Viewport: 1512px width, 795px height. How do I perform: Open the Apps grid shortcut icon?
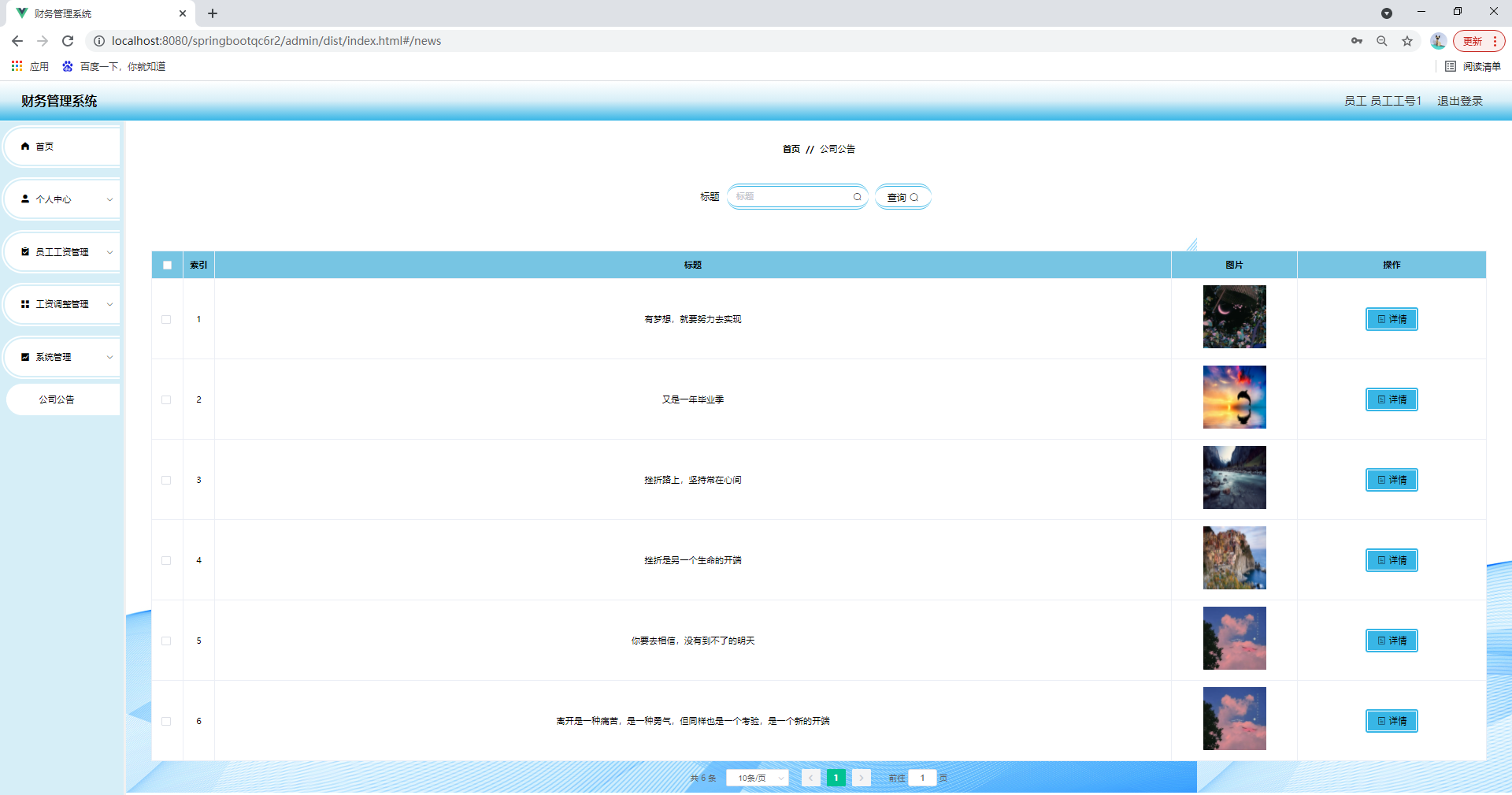click(17, 66)
